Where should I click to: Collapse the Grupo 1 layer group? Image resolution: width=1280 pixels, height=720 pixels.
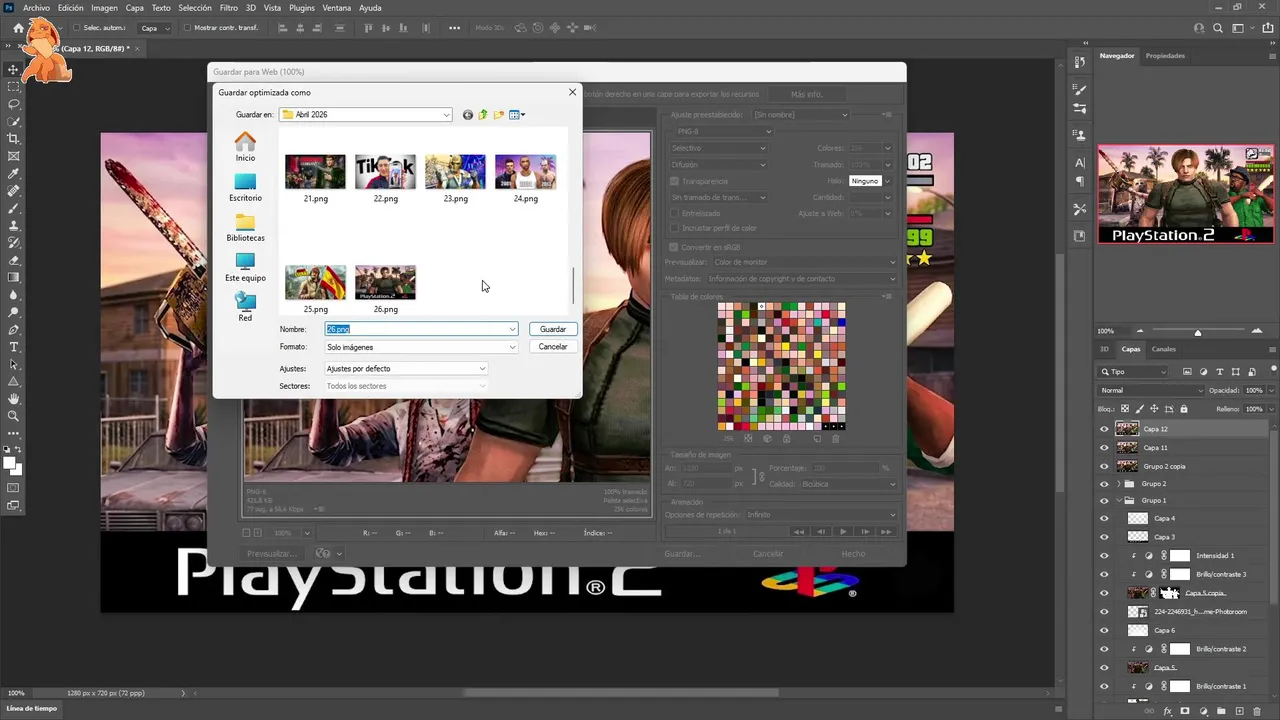pyautogui.click(x=1119, y=500)
